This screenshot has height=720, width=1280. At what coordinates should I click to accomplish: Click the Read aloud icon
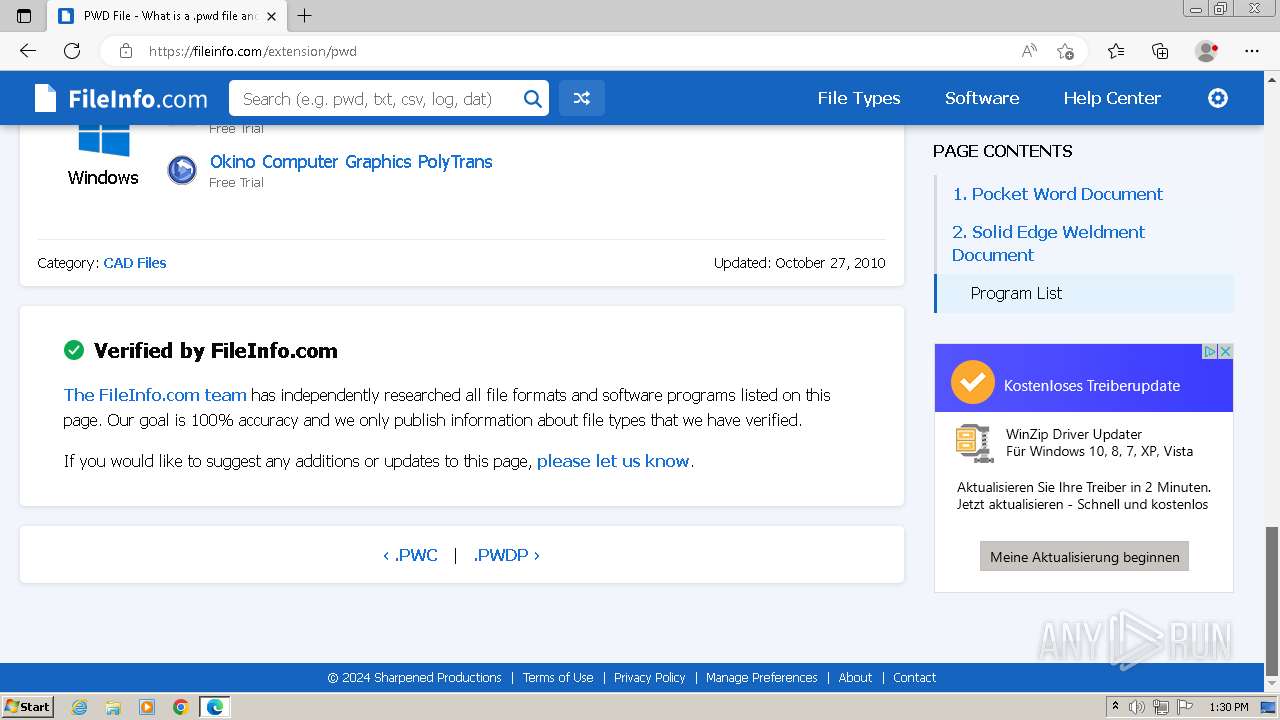(1029, 51)
